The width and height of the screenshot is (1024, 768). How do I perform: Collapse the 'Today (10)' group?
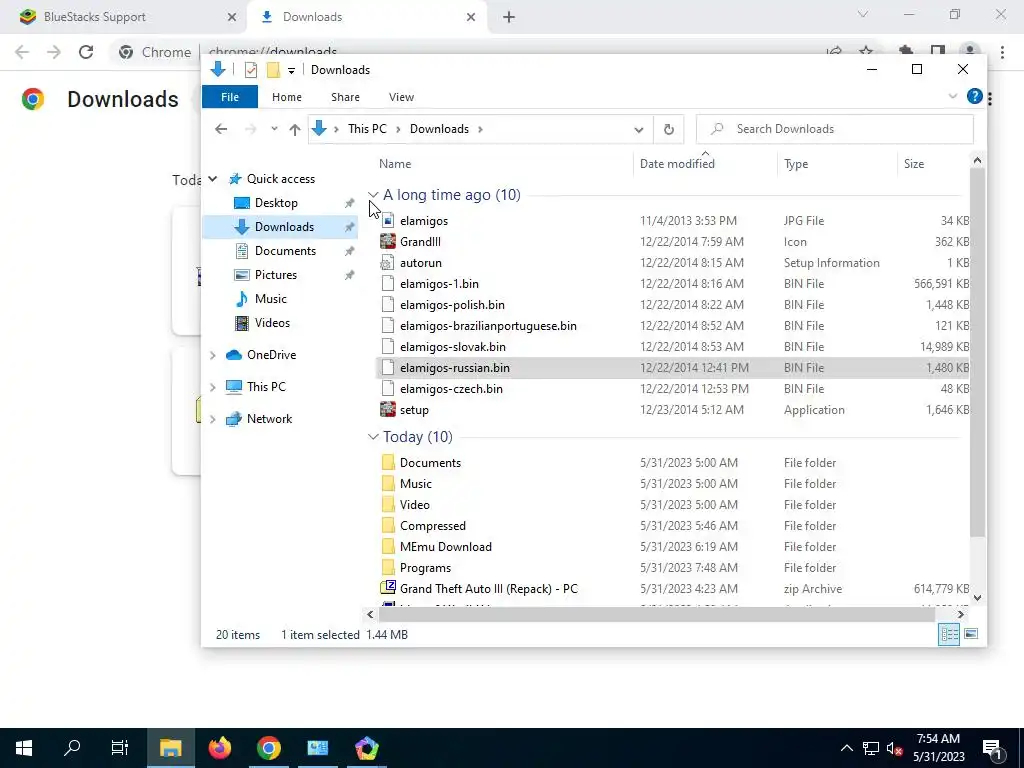pyautogui.click(x=373, y=436)
